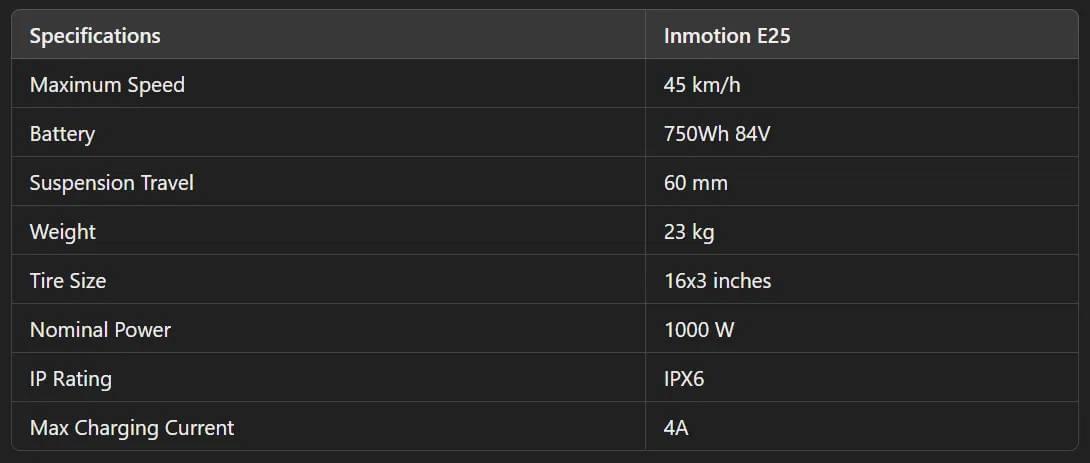Select the Nominal Power label
1090x463 pixels.
point(100,330)
